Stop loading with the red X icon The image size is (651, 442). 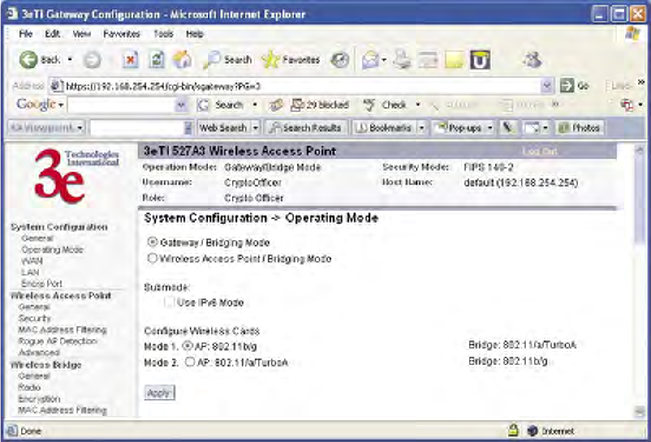point(130,60)
